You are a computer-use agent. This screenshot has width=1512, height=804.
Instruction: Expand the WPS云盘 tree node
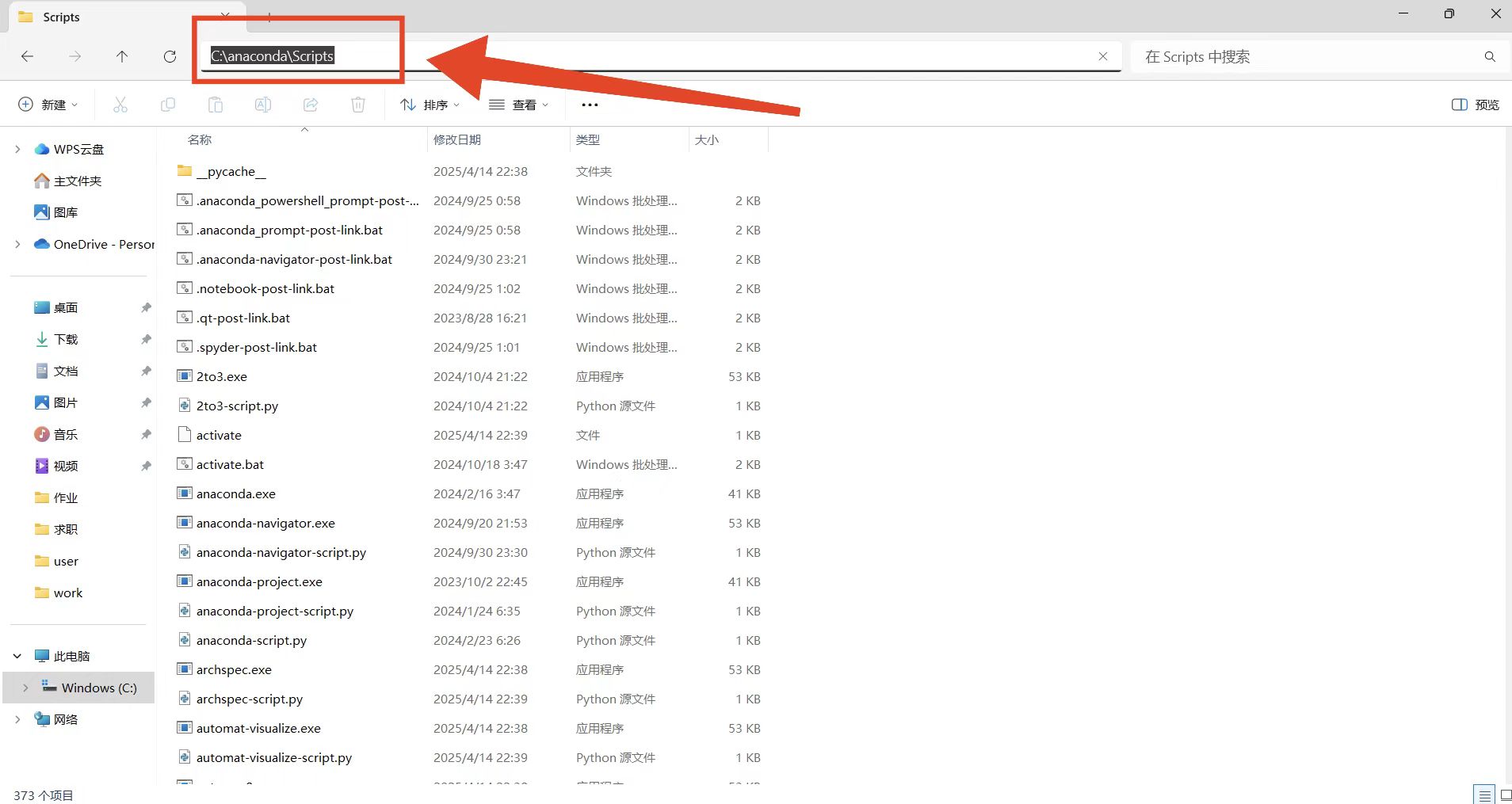tap(17, 149)
